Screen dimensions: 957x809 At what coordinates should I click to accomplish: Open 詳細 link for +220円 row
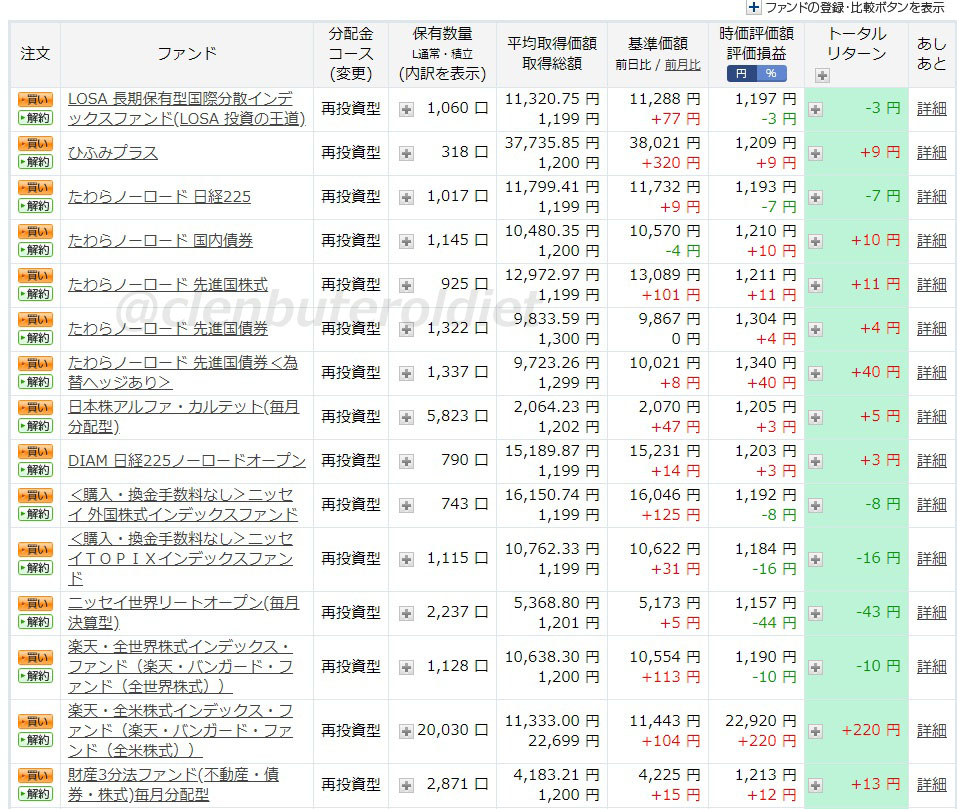tap(931, 730)
